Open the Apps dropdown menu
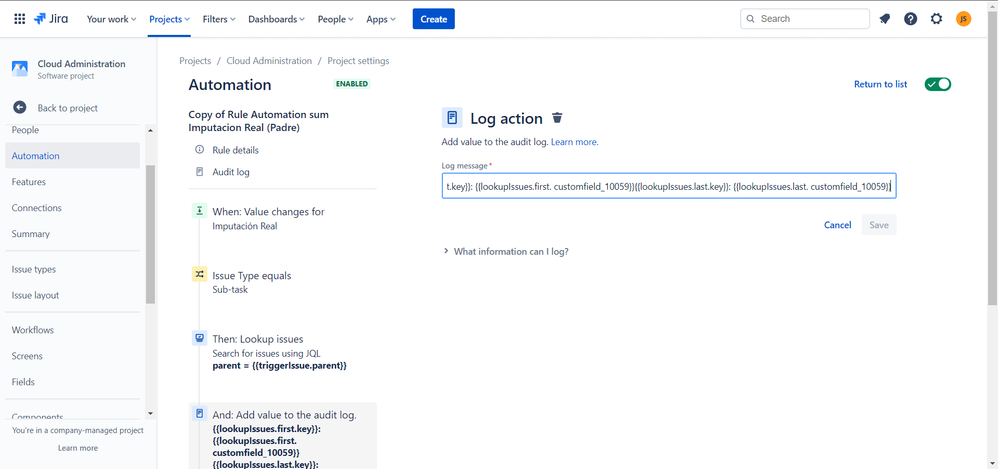The image size is (998, 469). [x=381, y=19]
